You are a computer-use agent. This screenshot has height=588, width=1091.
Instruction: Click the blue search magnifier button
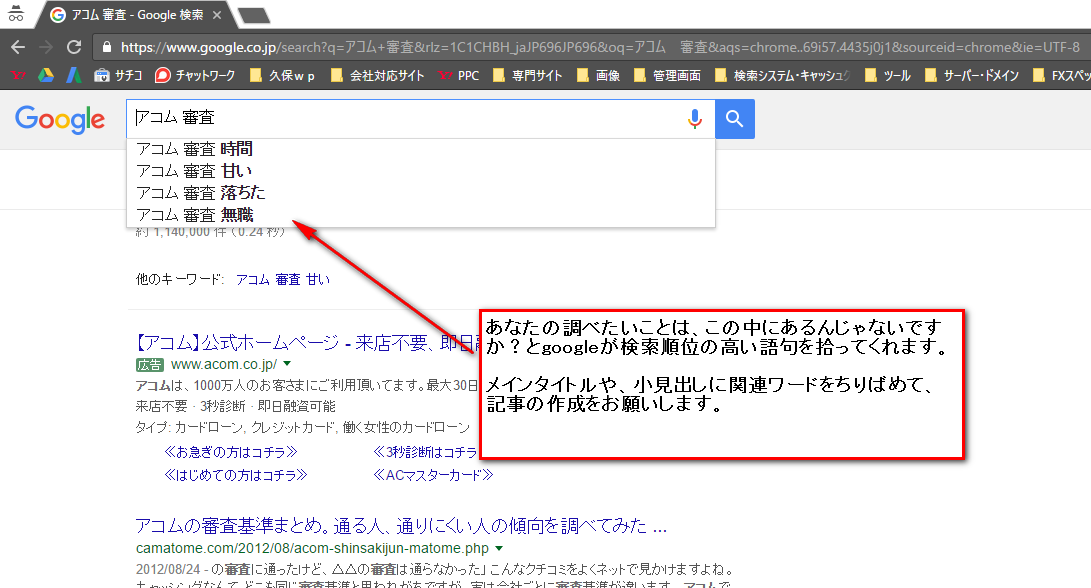tap(735, 119)
